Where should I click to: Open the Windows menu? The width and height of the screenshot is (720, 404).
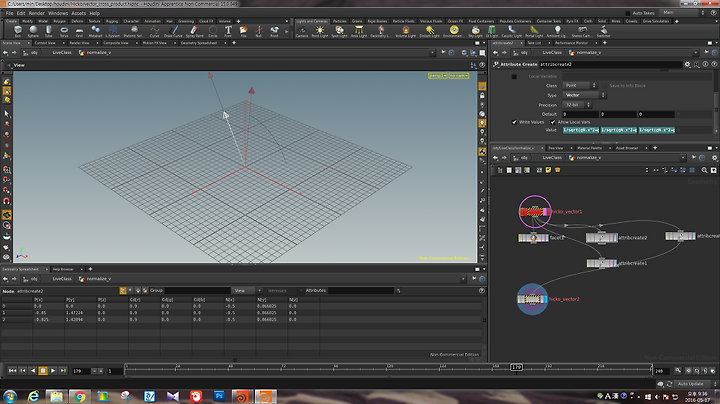coord(58,13)
